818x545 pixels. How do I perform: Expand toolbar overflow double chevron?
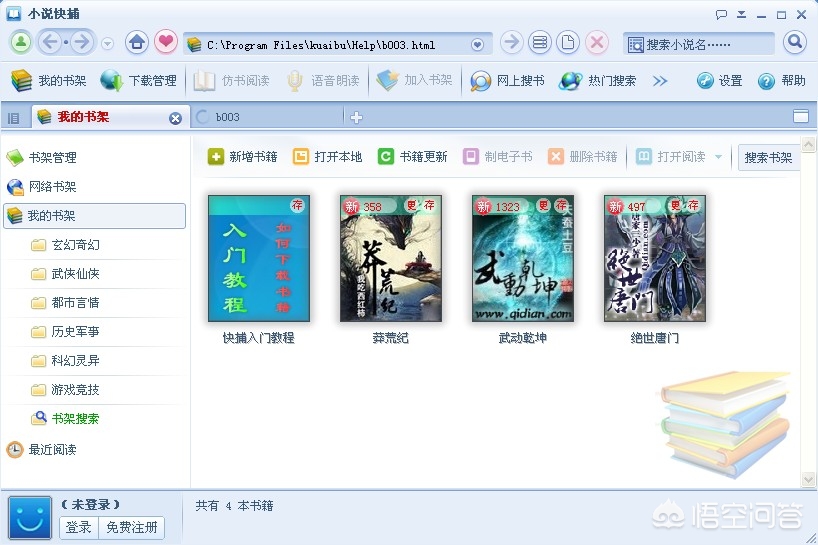pos(660,81)
